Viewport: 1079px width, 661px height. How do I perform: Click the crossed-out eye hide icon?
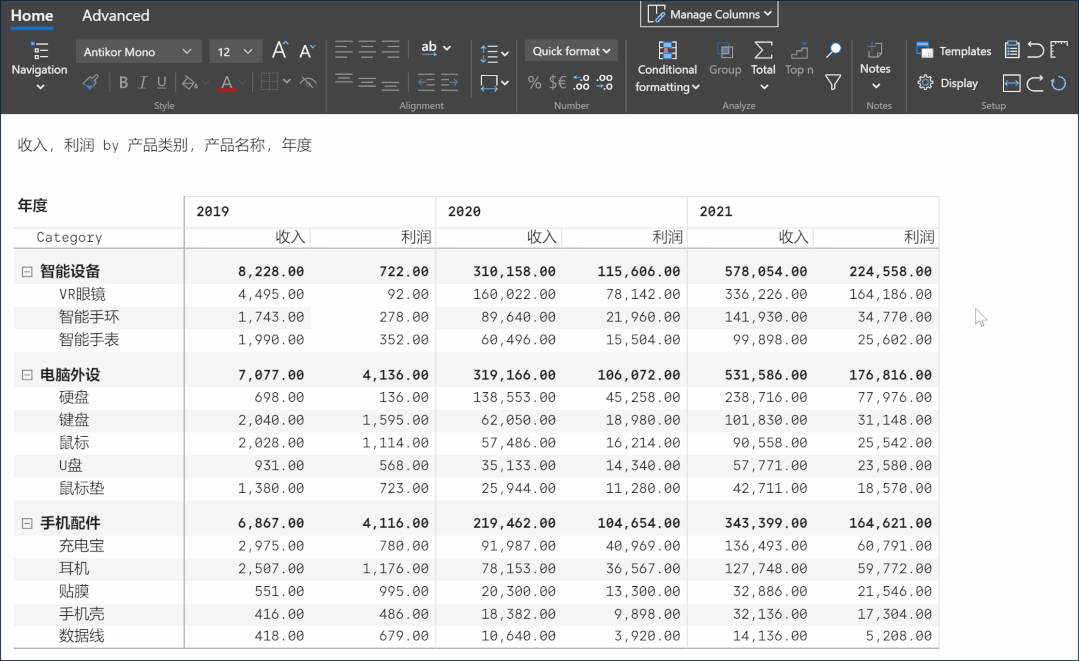coord(308,83)
